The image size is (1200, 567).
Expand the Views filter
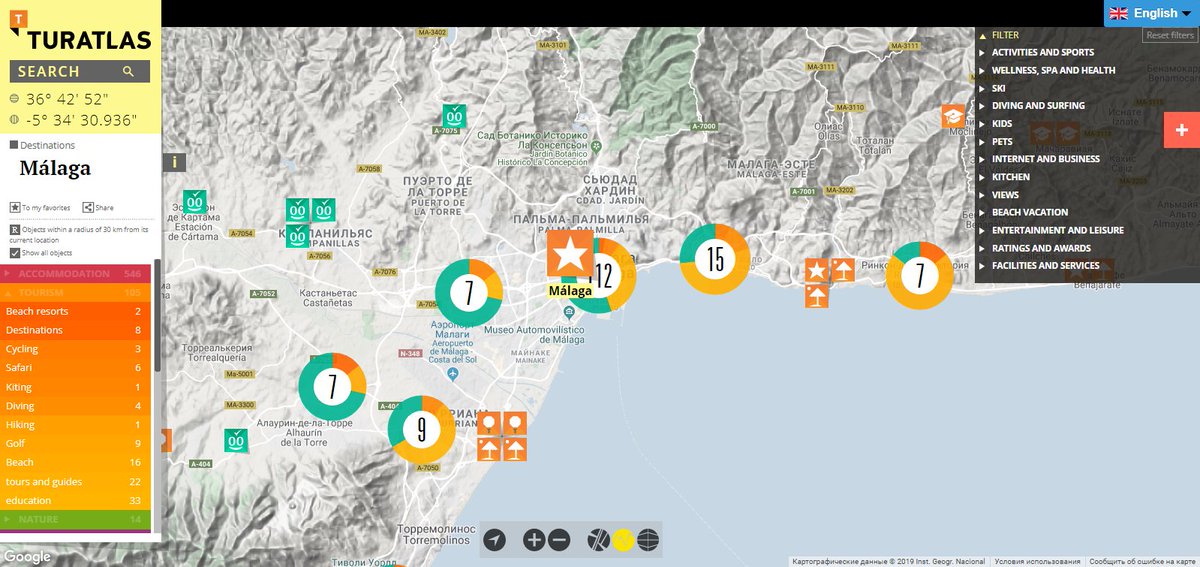point(1005,195)
